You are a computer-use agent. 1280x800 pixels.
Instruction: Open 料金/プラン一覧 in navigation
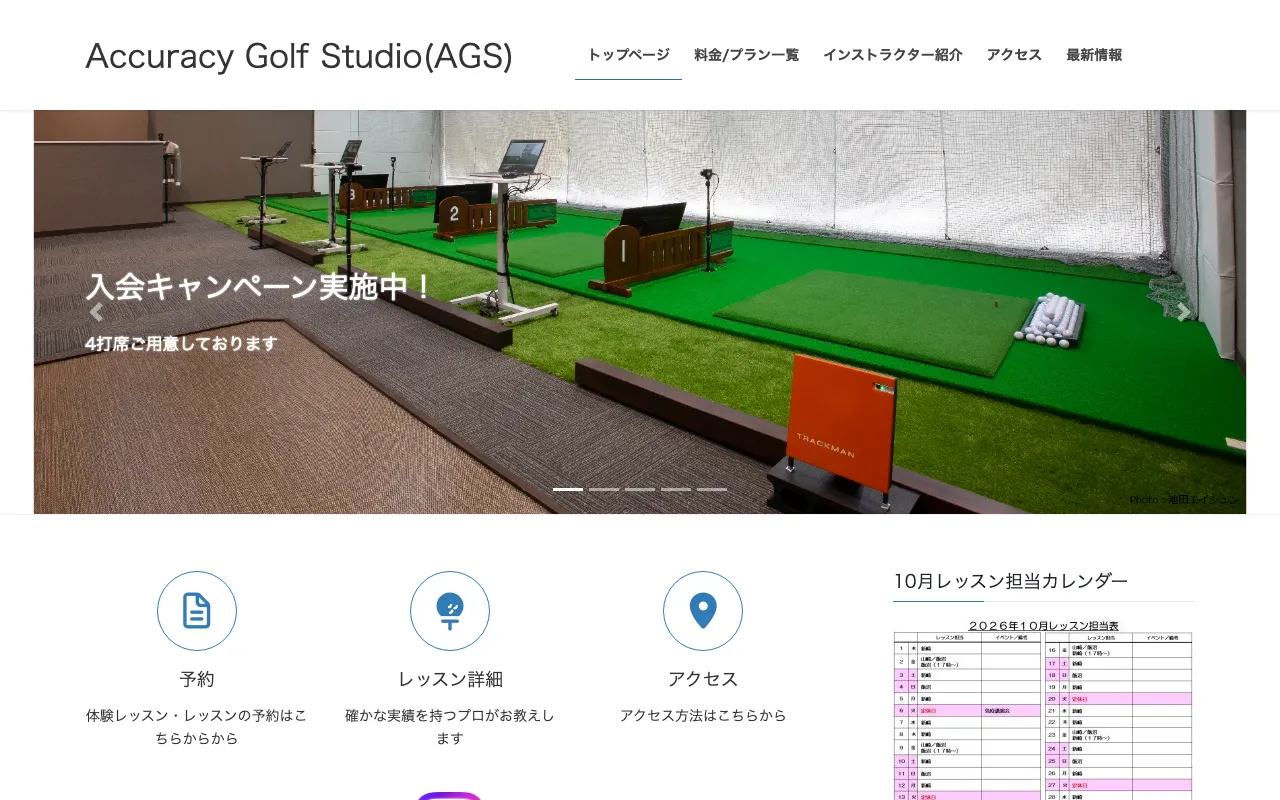pos(746,55)
